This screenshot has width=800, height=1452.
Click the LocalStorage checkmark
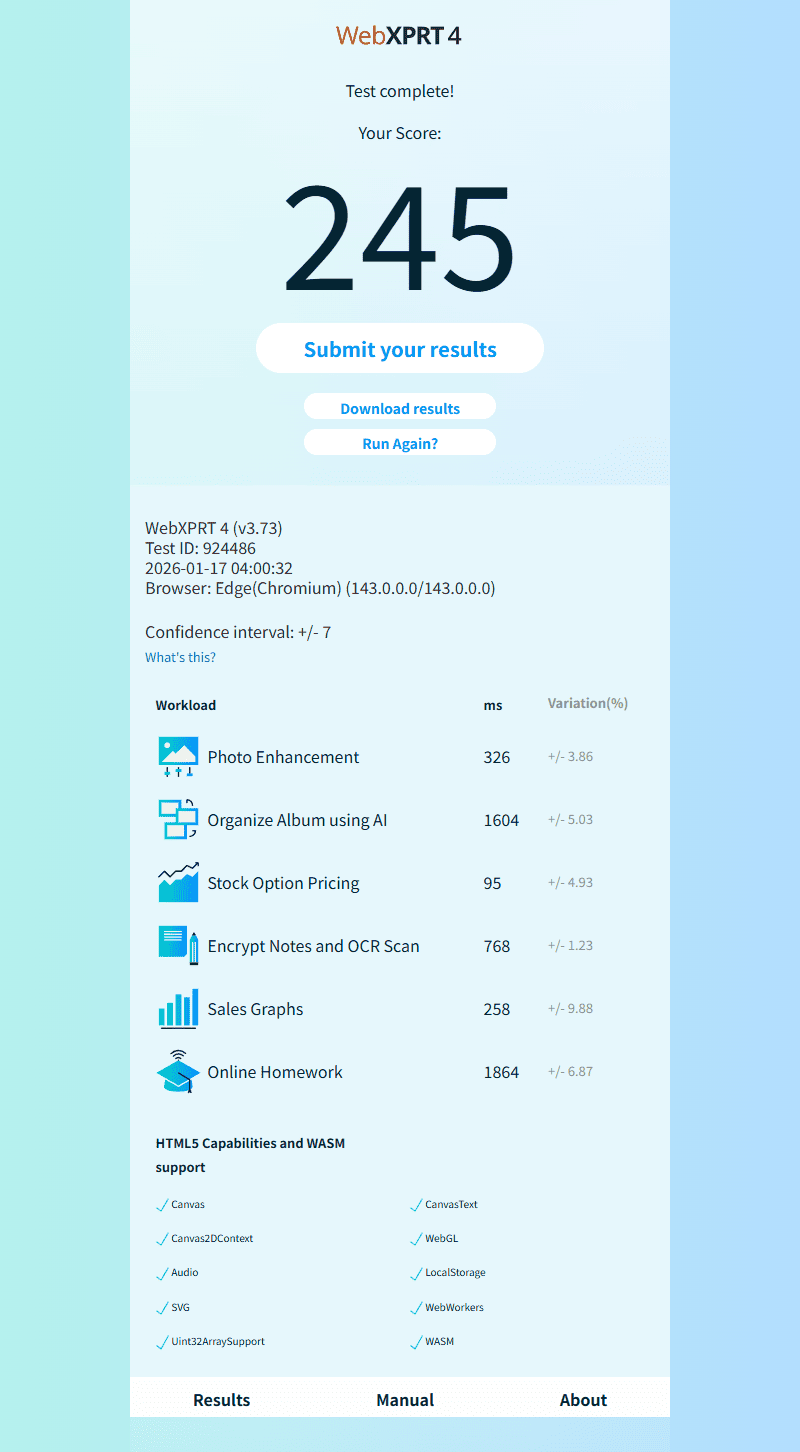point(416,1274)
